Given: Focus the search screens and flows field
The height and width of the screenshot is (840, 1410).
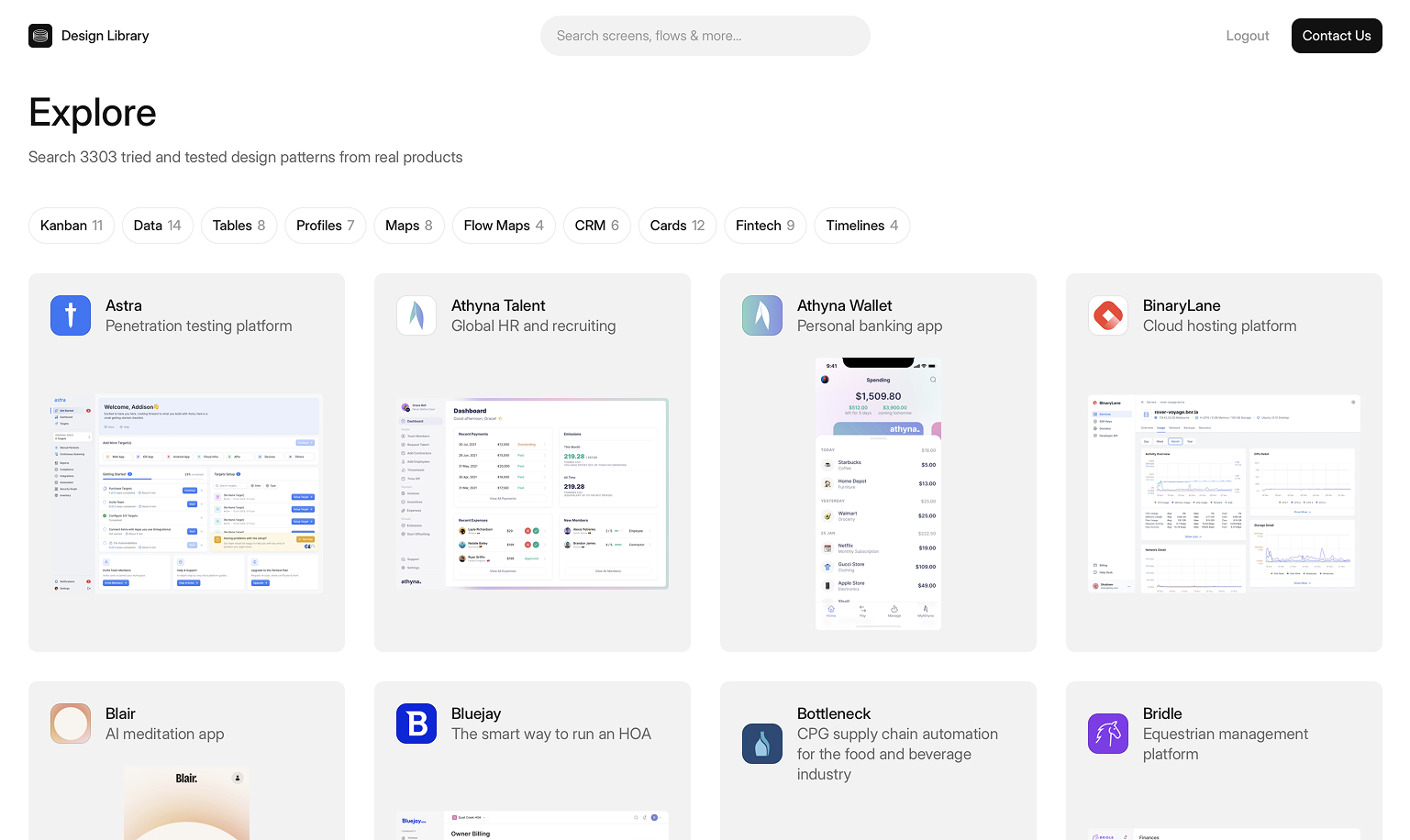Looking at the screenshot, I should coord(705,36).
